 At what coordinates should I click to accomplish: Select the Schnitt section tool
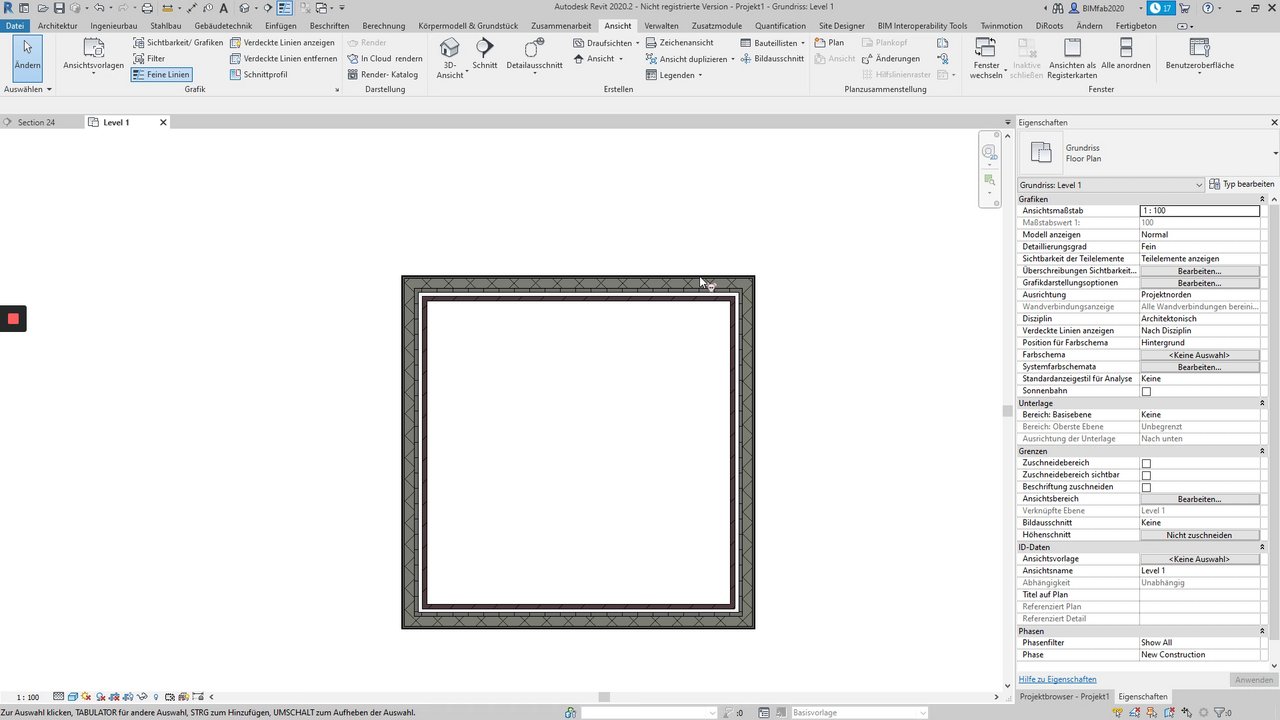pos(485,55)
